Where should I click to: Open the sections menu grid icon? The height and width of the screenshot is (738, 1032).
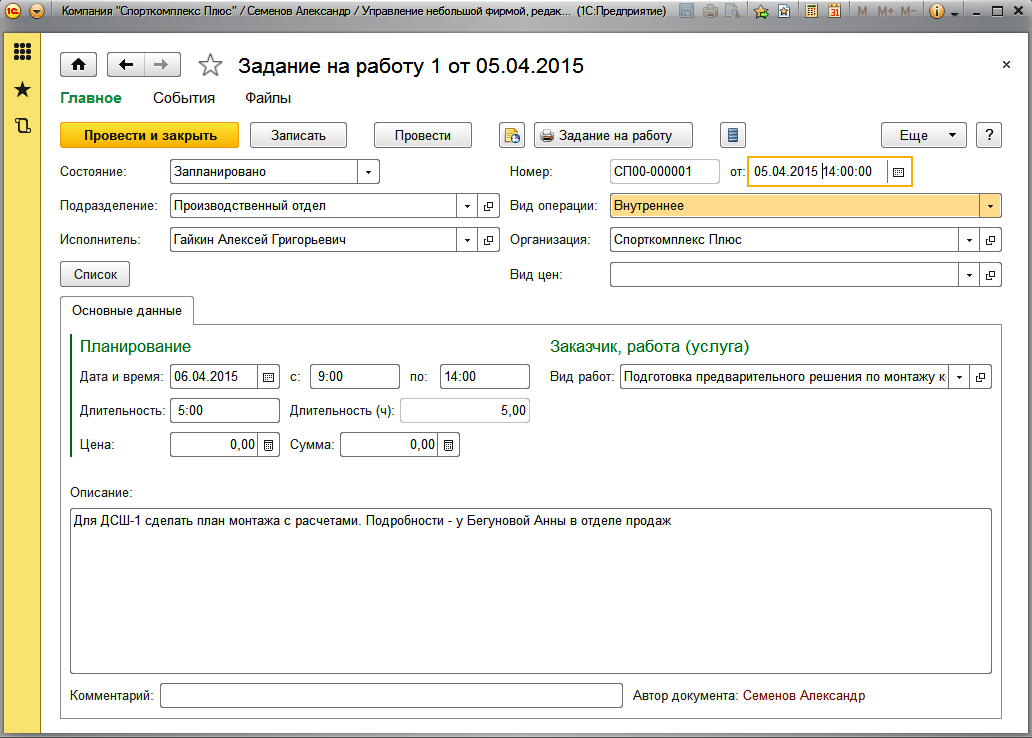coord(22,52)
